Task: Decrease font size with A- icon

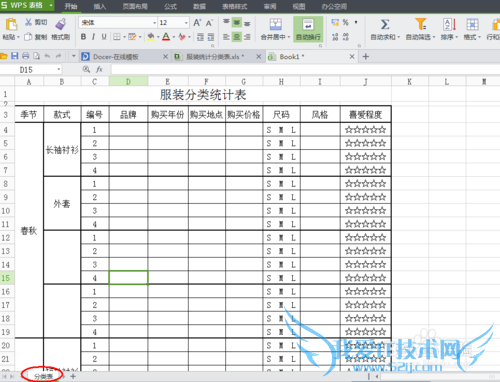Action: click(209, 23)
